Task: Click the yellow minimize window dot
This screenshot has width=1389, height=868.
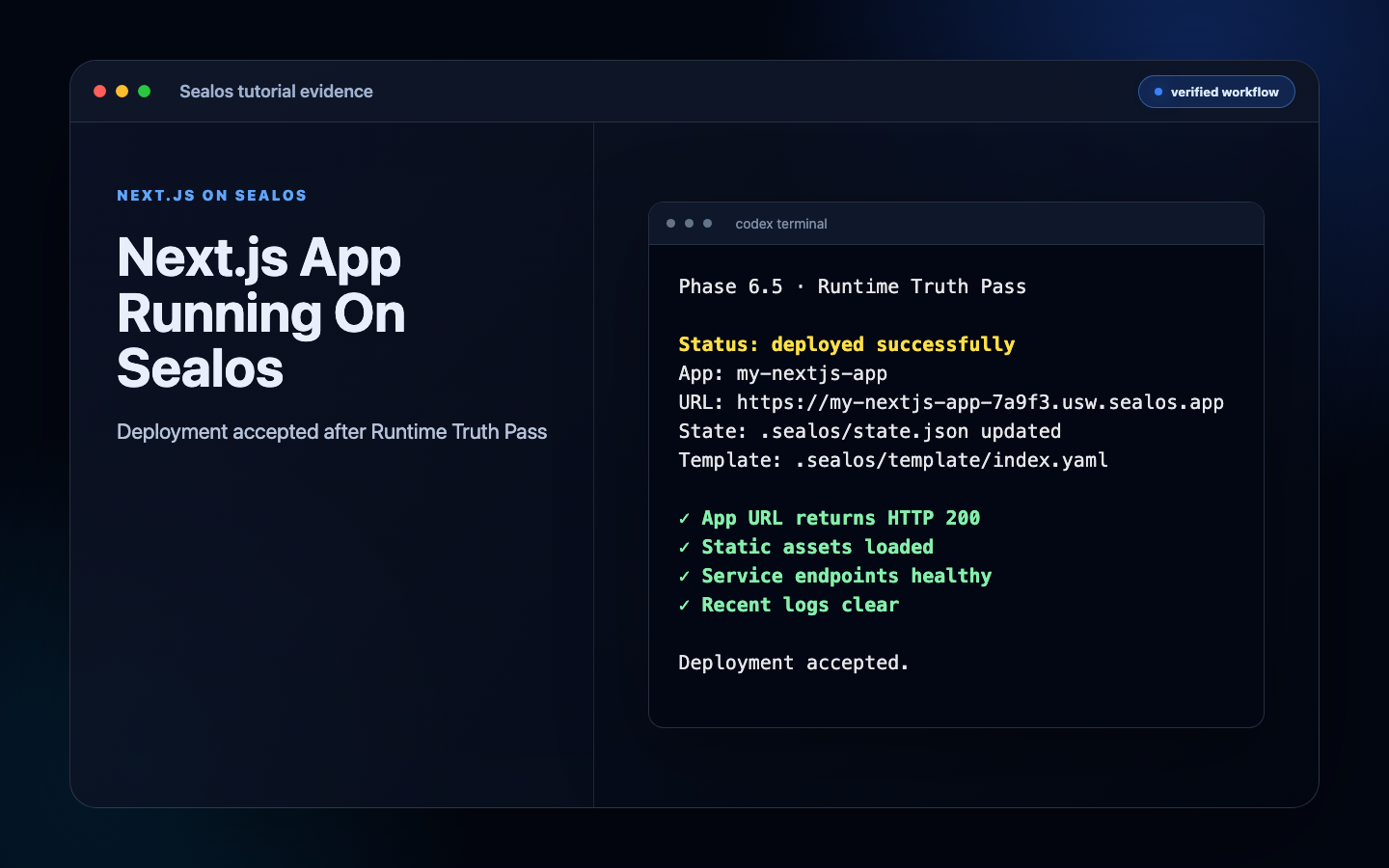Action: (x=122, y=92)
